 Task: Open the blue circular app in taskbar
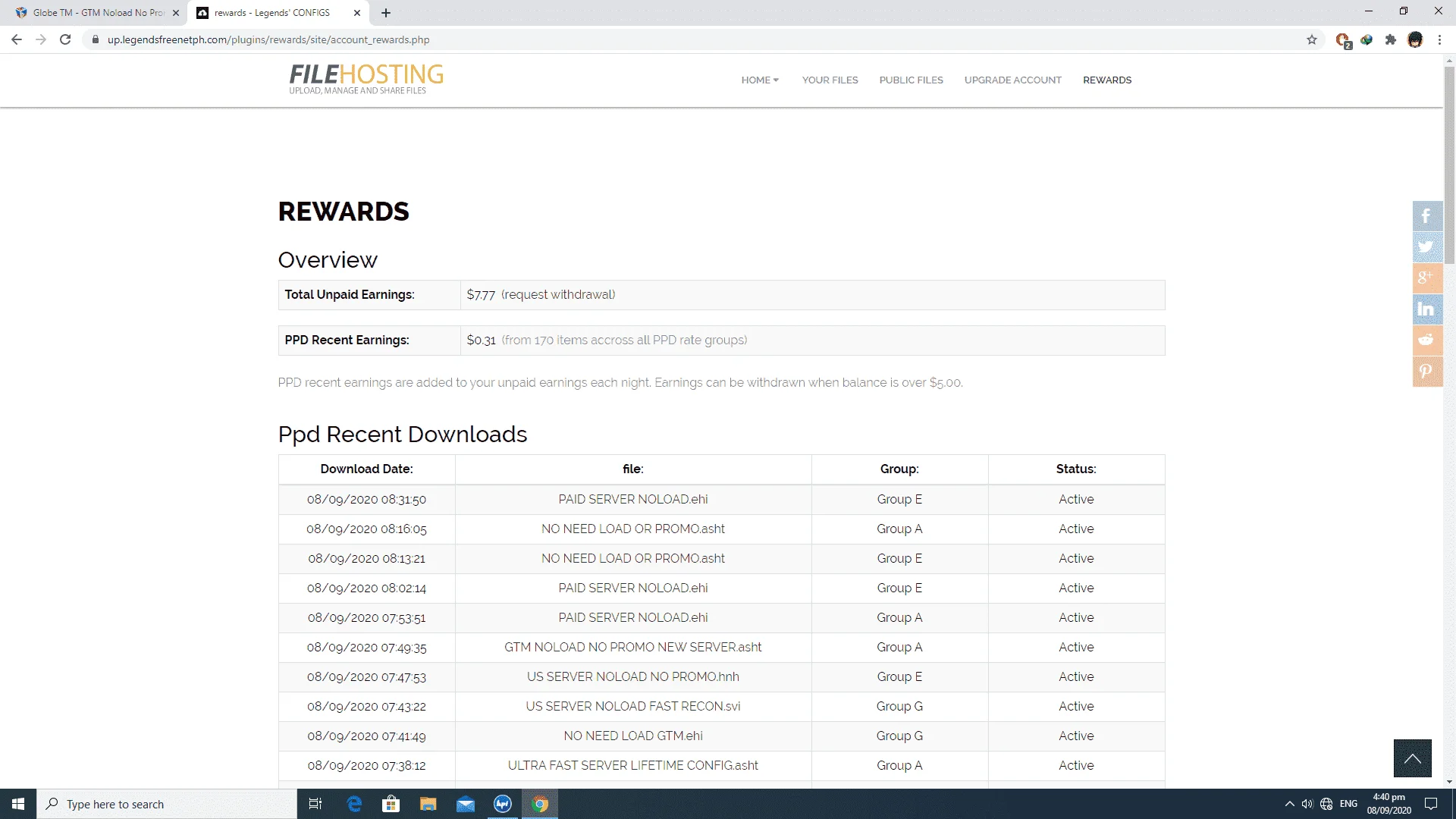503,804
